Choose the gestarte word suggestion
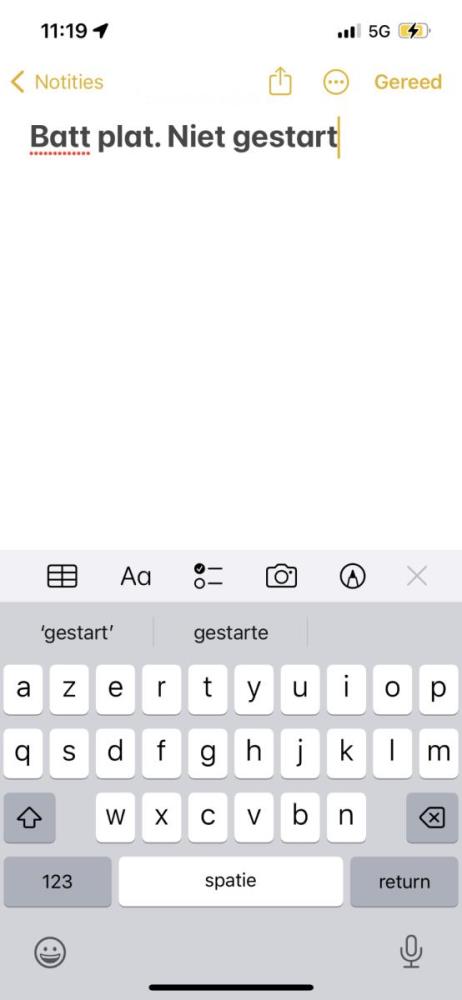 (x=231, y=633)
